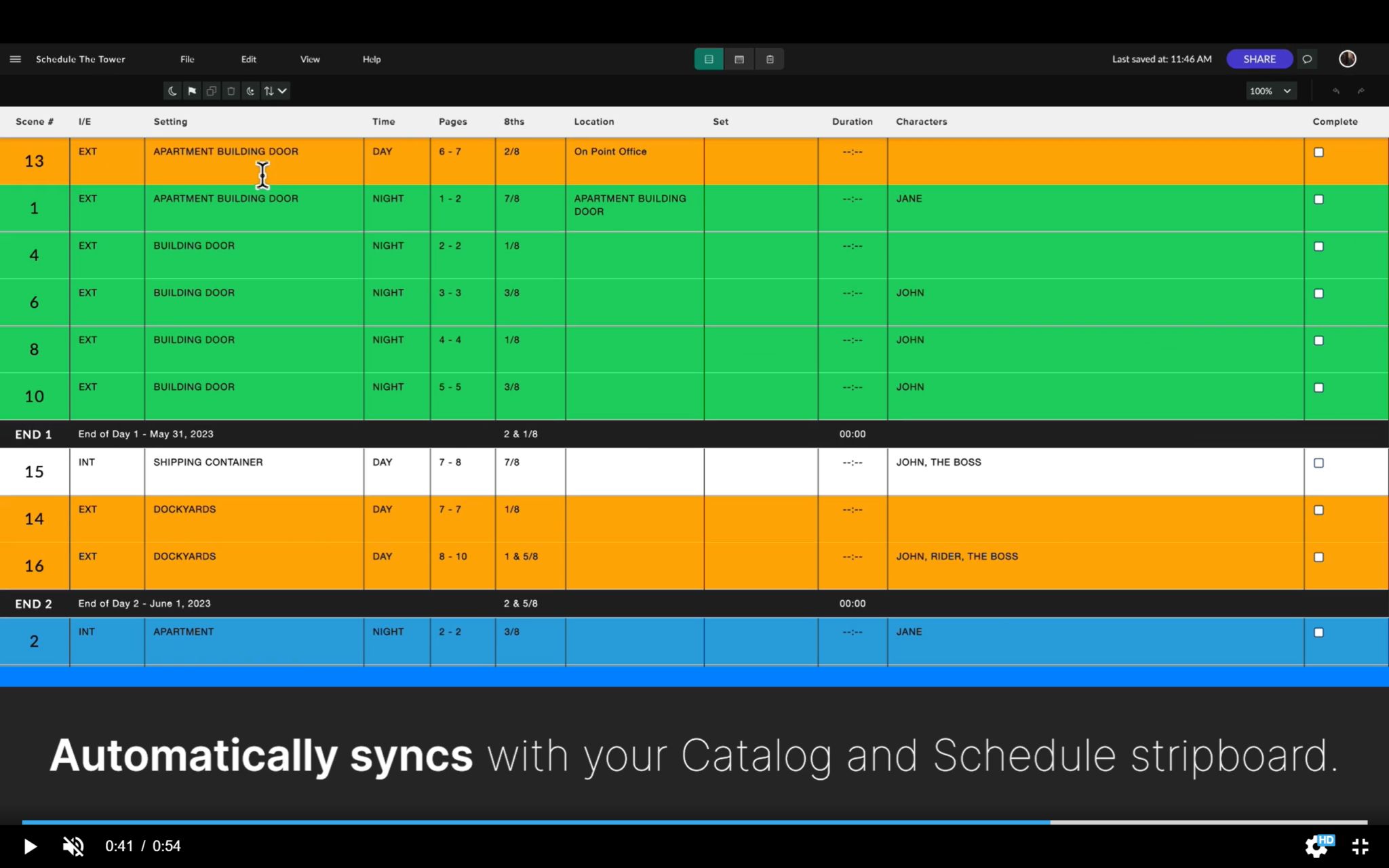
Task: Sort by the Scene # column header
Action: (x=35, y=121)
